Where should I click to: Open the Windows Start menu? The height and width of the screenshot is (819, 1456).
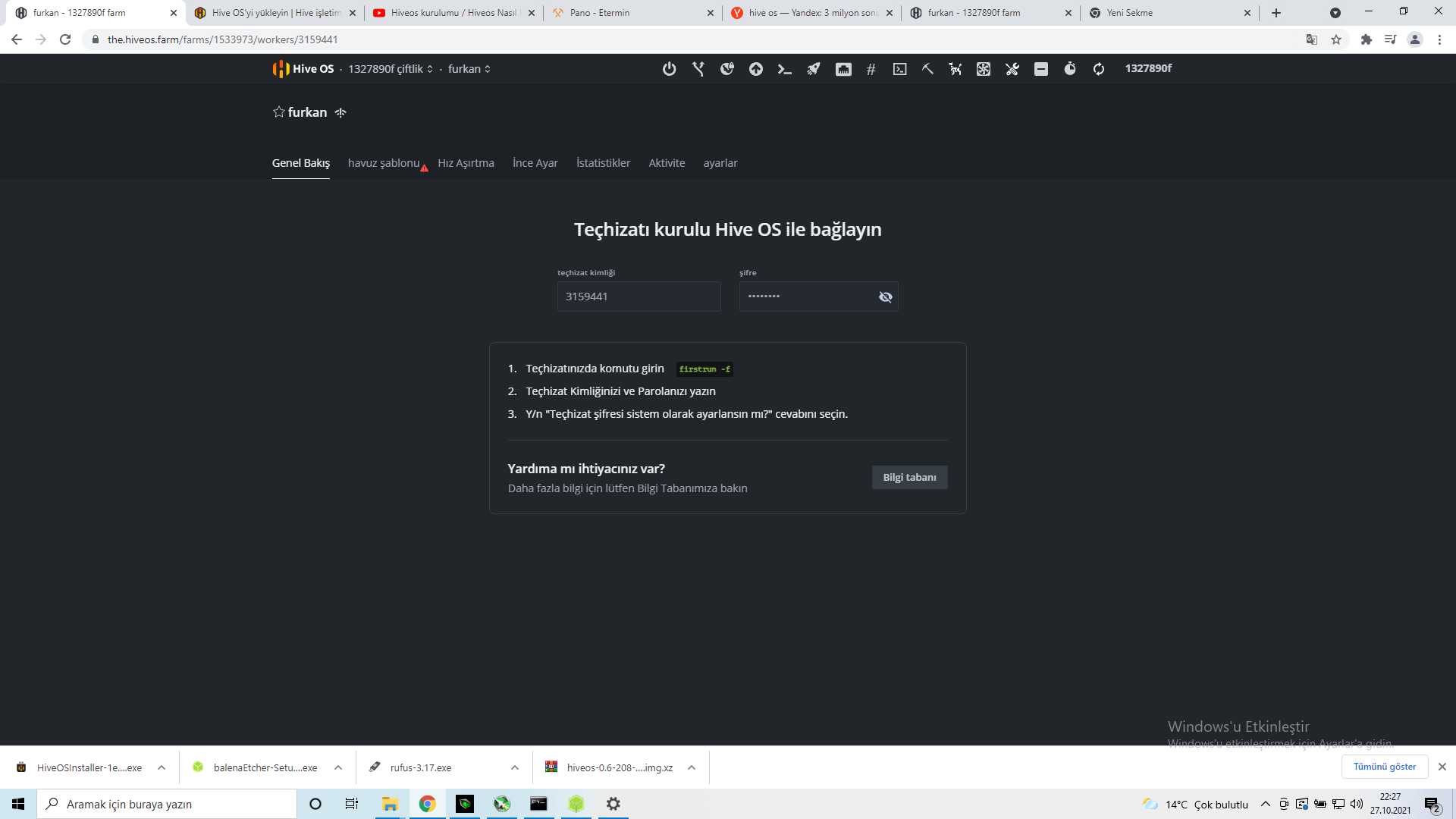coord(18,804)
